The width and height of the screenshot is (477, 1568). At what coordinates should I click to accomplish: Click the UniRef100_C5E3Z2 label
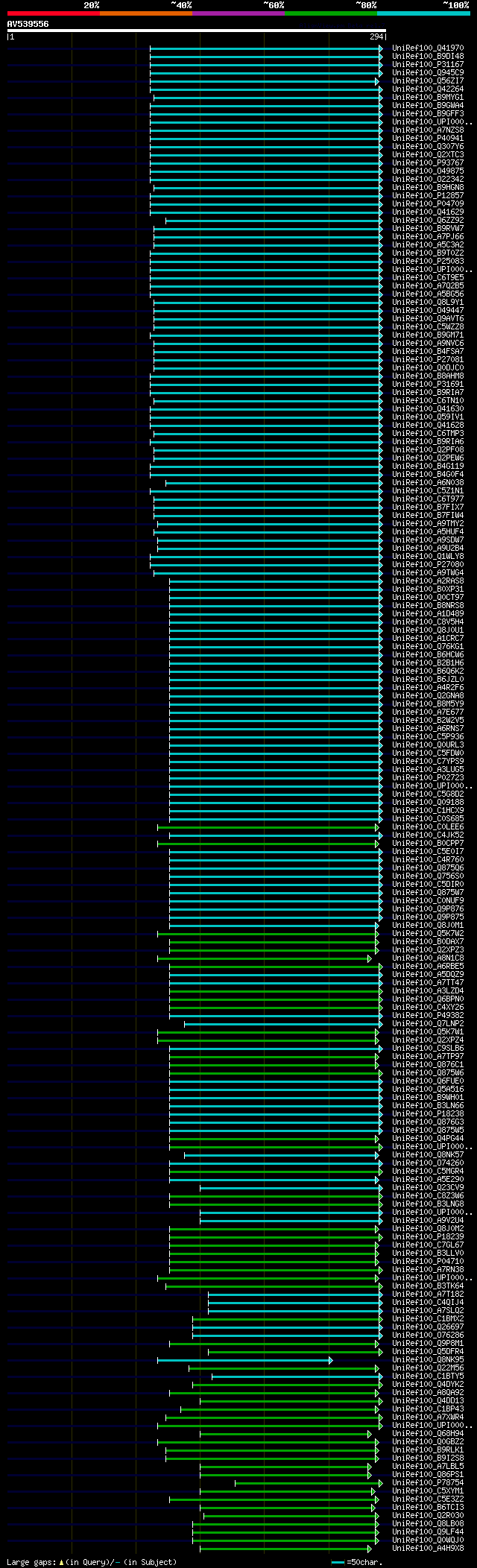pos(428,1499)
